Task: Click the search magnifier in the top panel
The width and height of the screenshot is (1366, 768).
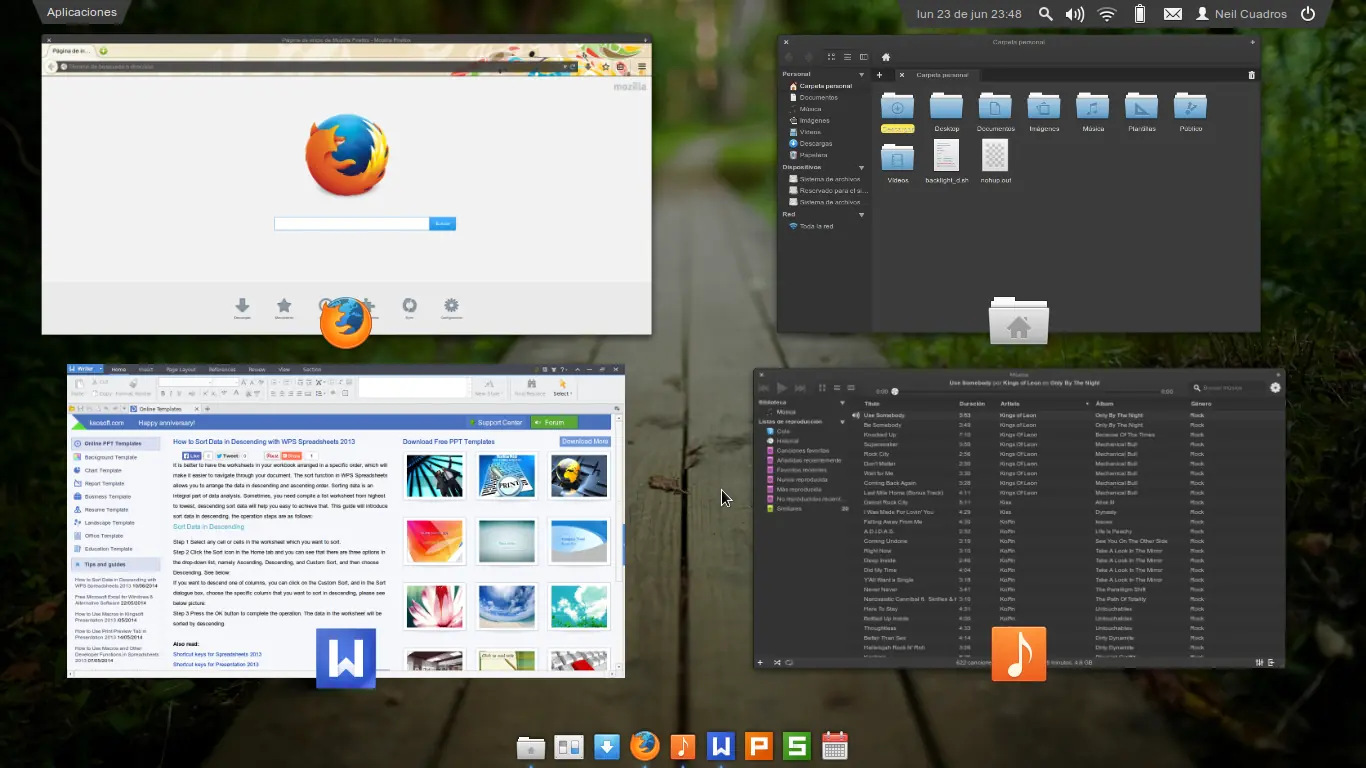Action: [x=1045, y=14]
